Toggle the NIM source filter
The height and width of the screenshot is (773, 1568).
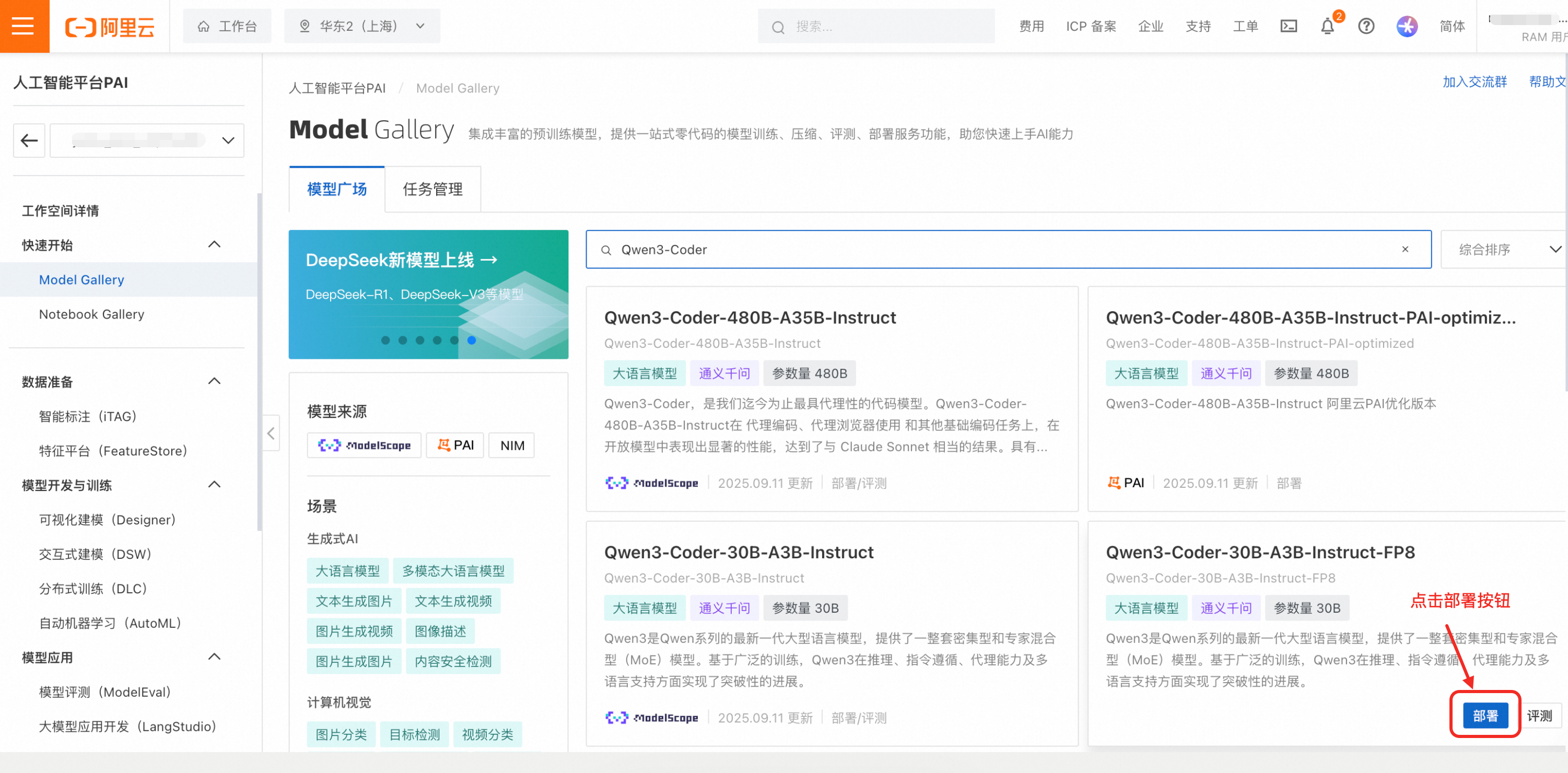pos(512,445)
